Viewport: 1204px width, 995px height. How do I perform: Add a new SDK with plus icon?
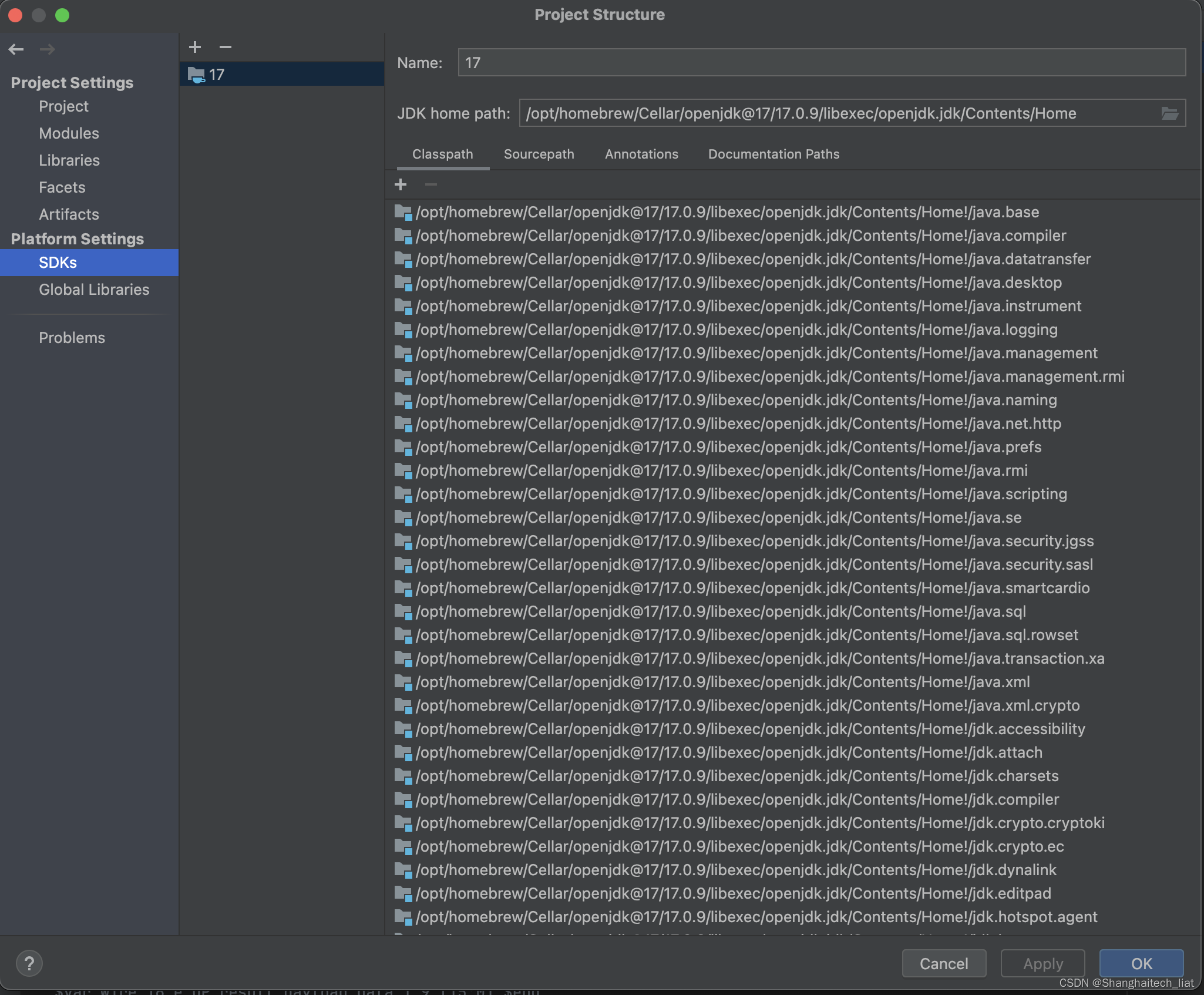pos(195,47)
